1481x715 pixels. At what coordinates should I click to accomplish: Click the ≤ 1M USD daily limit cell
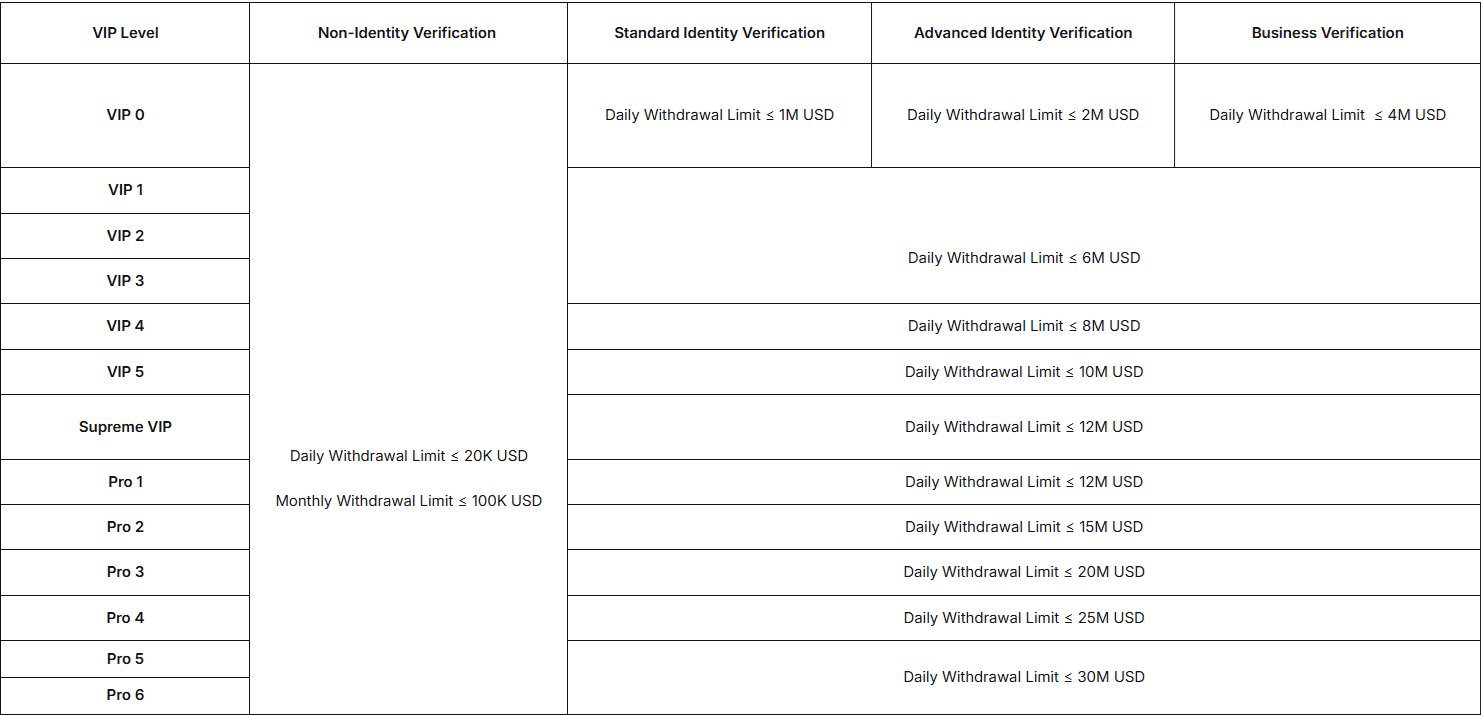(719, 115)
